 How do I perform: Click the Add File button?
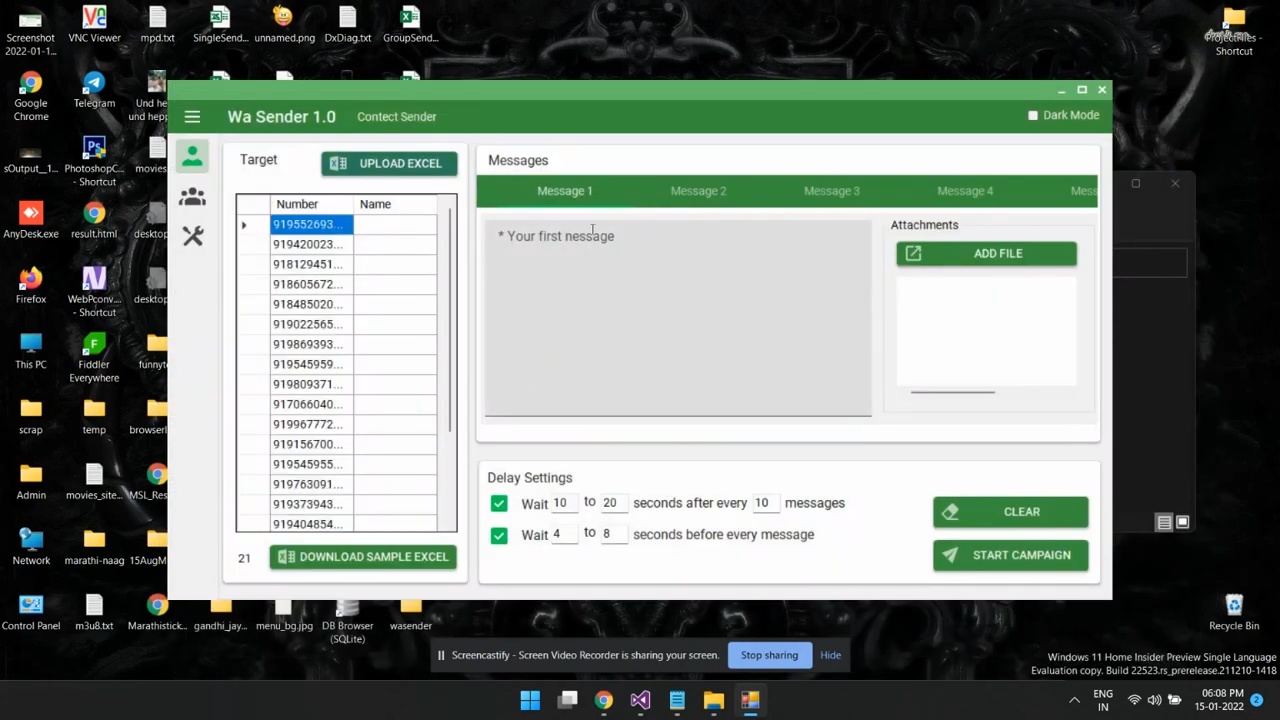pos(986,254)
